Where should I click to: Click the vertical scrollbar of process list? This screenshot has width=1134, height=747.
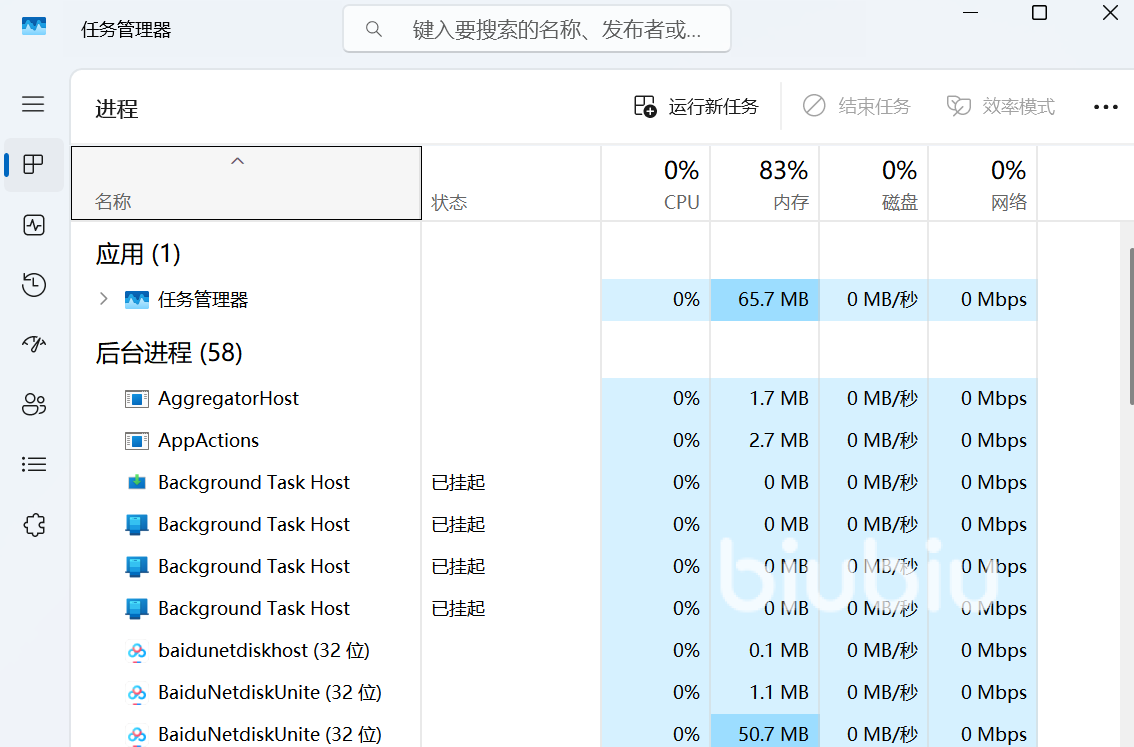click(1131, 320)
